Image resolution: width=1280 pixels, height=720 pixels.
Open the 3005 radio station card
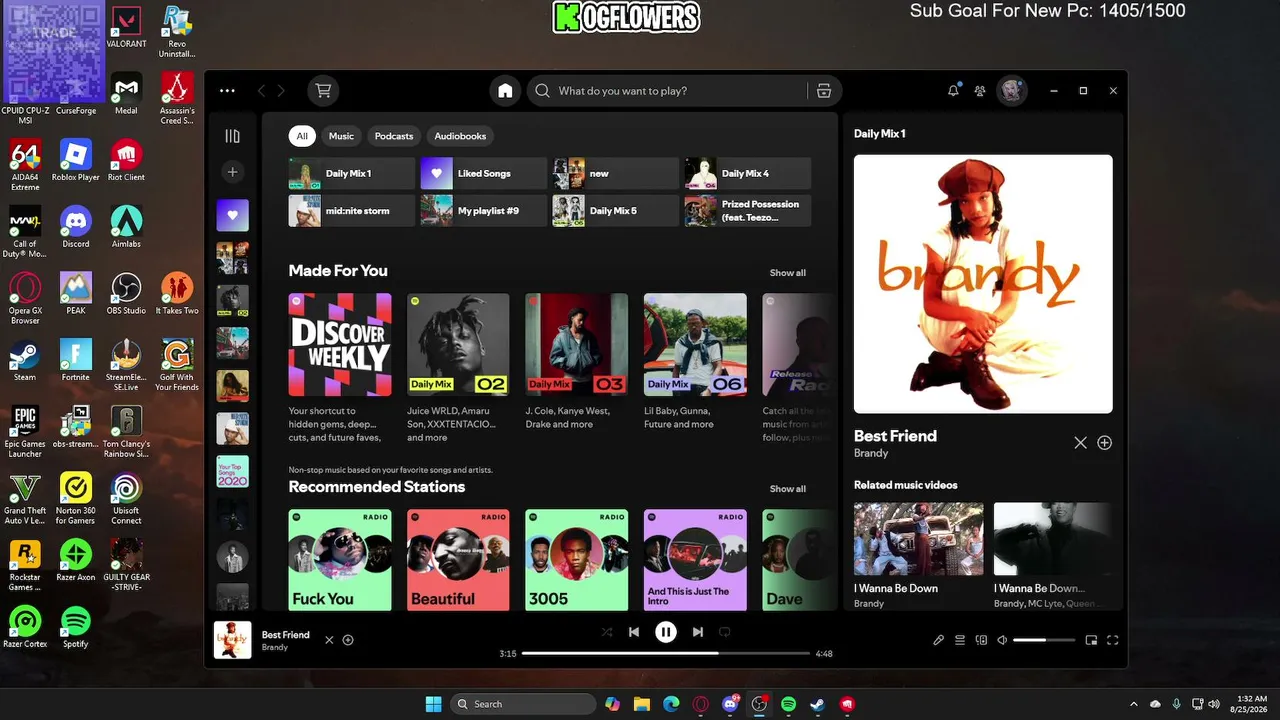click(577, 560)
